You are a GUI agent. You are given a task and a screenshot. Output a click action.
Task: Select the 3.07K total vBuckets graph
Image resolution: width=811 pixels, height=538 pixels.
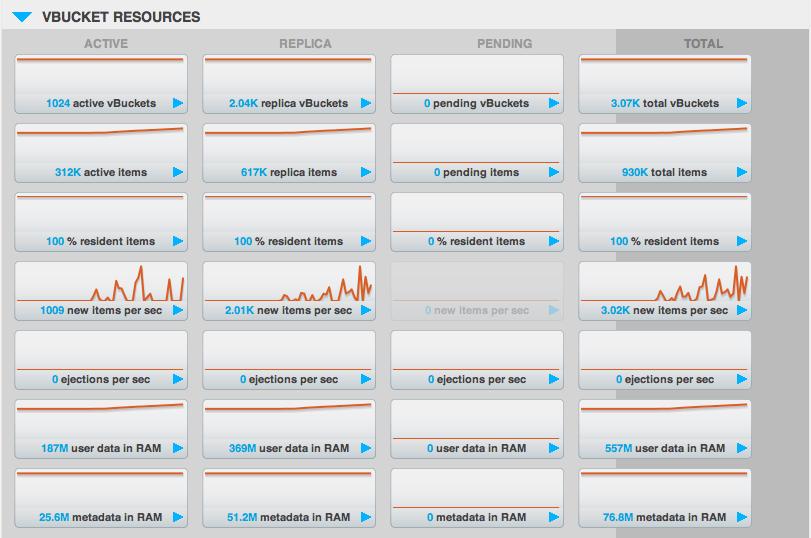click(x=664, y=72)
